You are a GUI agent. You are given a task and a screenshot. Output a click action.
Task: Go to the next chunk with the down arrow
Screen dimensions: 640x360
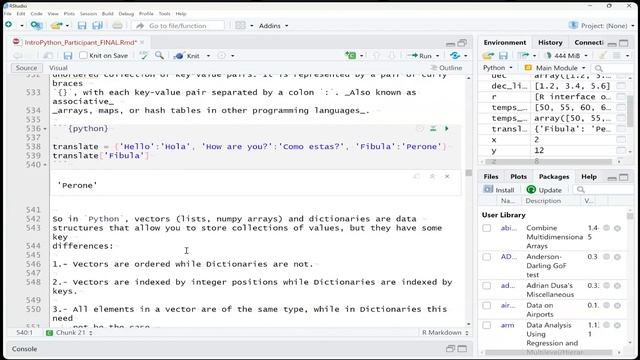click(x=391, y=56)
